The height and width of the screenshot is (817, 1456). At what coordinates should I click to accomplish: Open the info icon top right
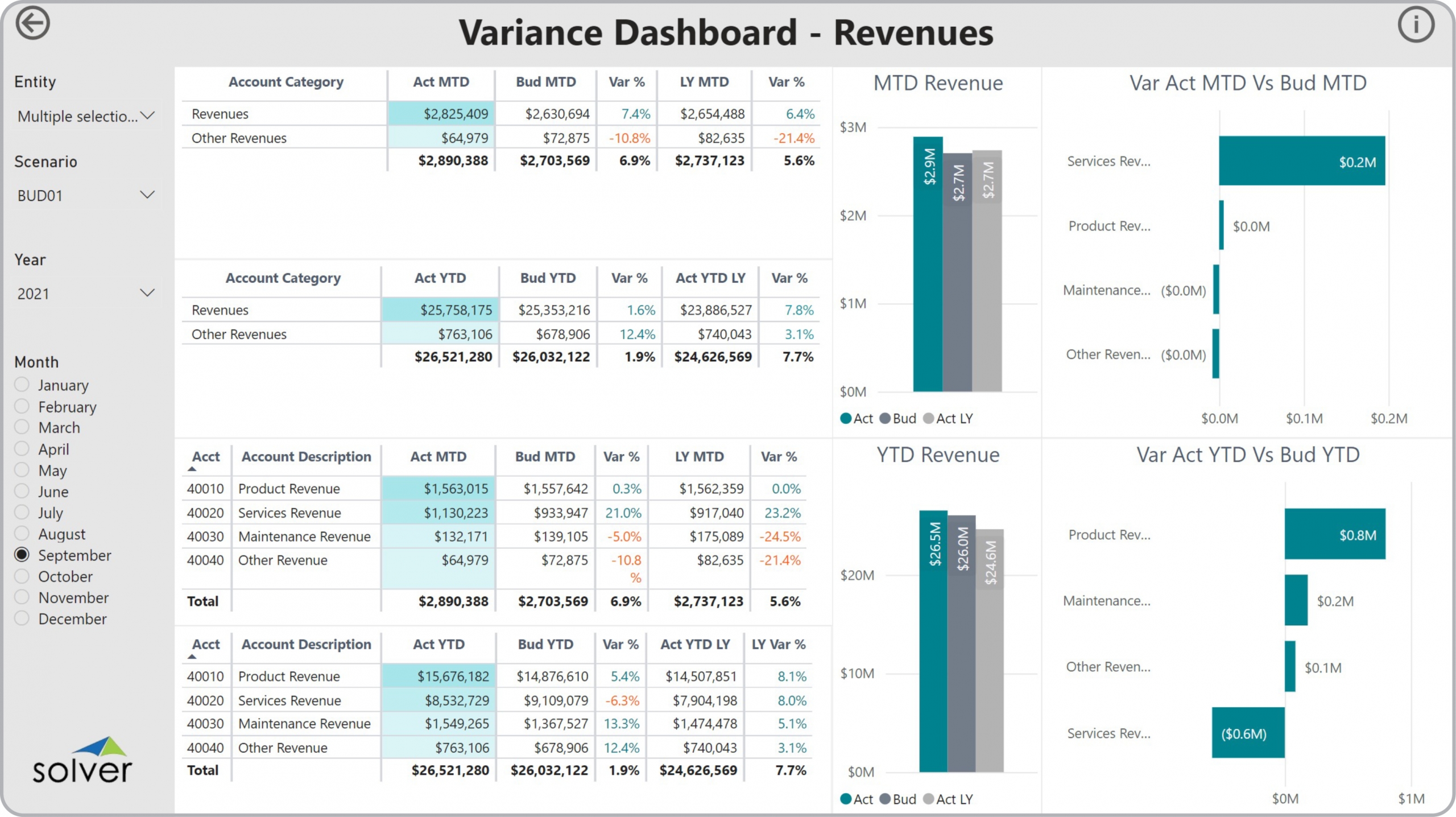(1416, 25)
